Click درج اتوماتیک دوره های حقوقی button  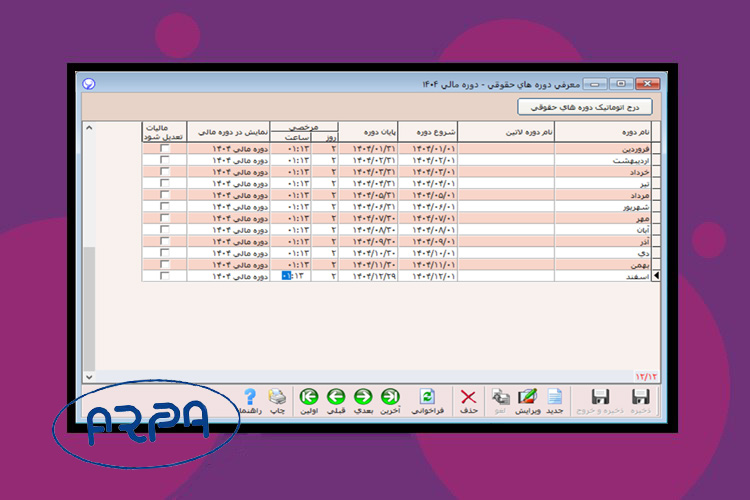coord(585,107)
